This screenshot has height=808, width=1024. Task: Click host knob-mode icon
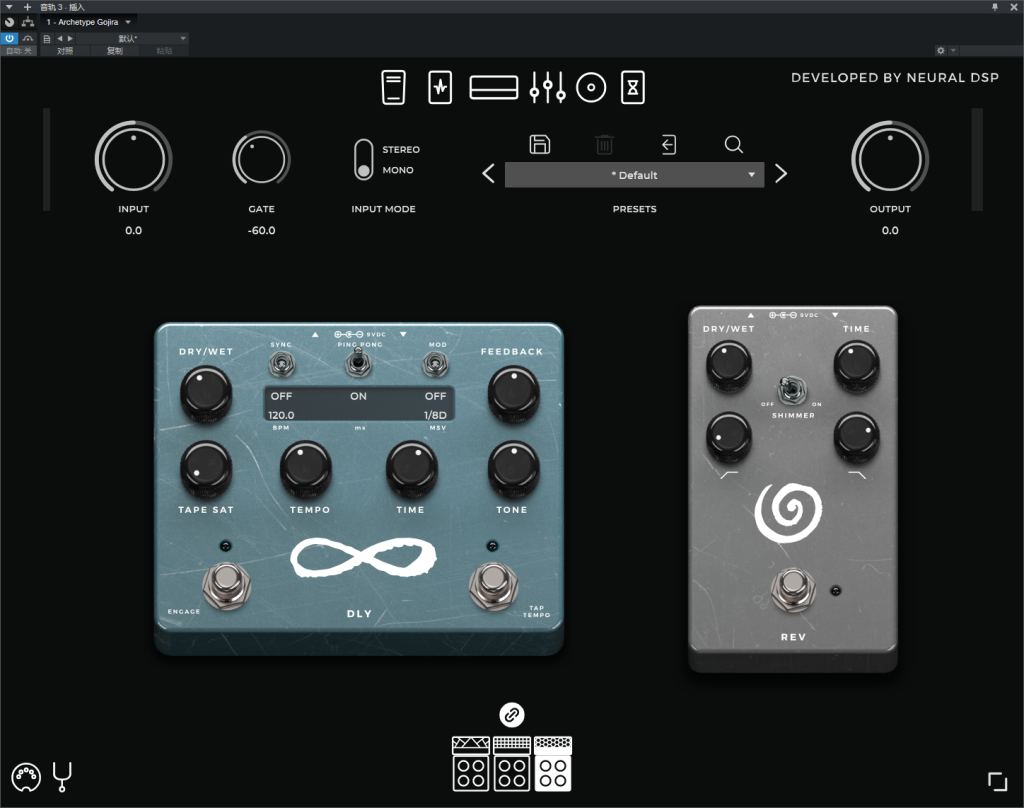10,22
